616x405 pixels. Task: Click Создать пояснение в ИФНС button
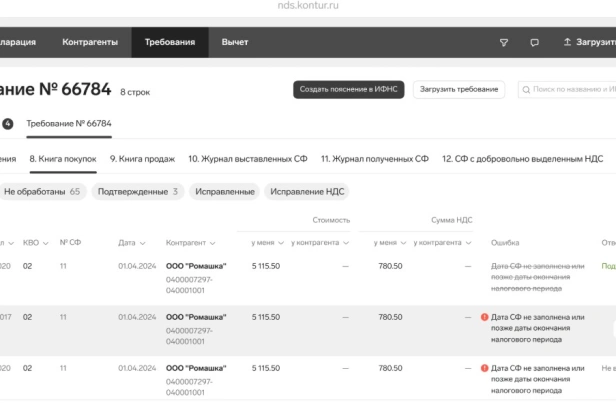click(x=348, y=90)
